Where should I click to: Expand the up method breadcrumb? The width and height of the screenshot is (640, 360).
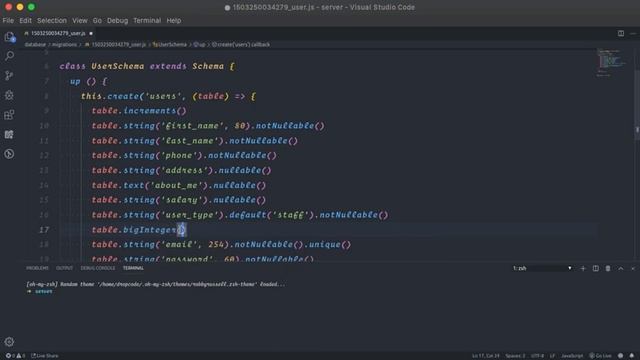tap(200, 44)
